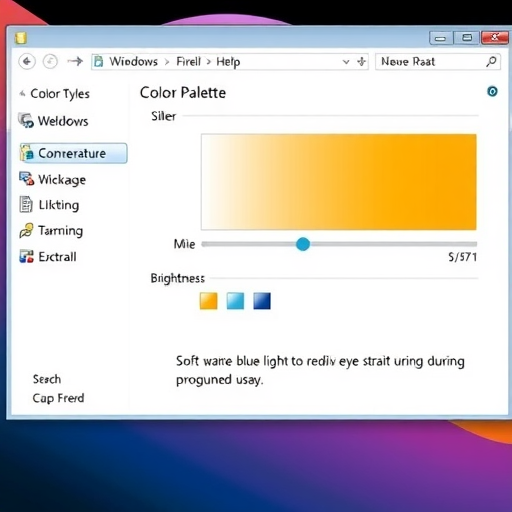Click the Mie slider label
Screen dimensions: 512x512
coord(184,244)
